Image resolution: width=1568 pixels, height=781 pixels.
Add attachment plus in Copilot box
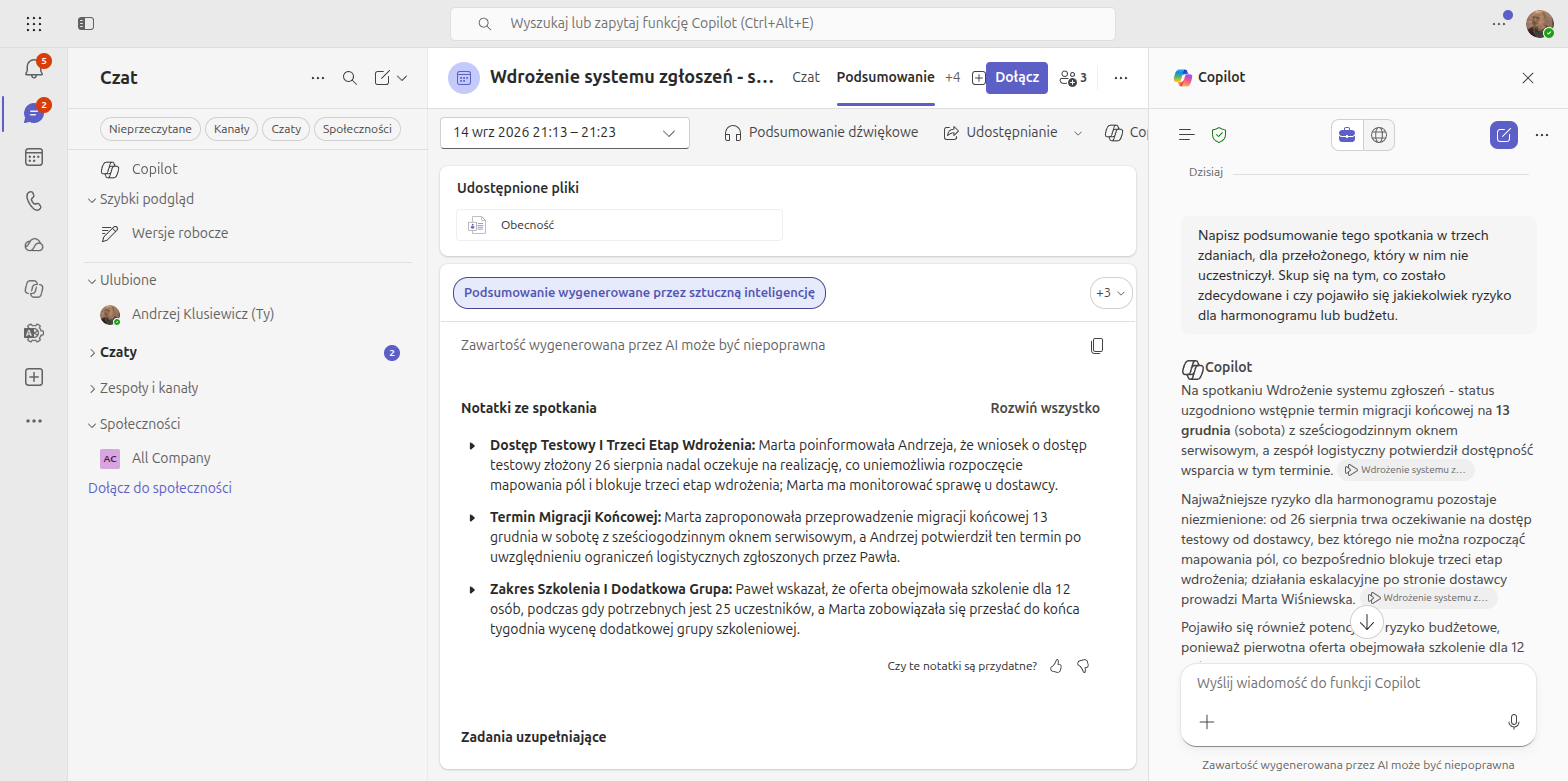pyautogui.click(x=1207, y=722)
